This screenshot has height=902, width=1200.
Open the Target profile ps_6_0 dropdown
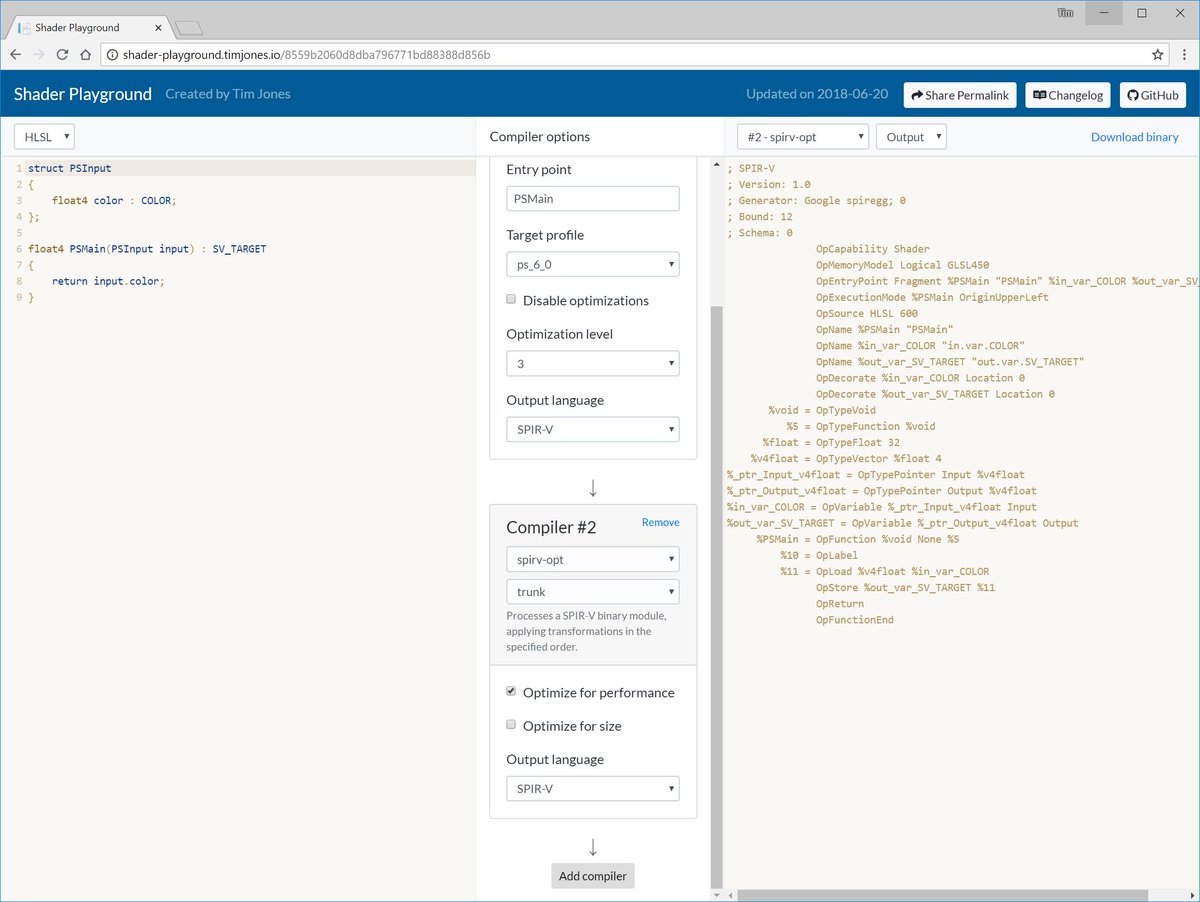593,264
